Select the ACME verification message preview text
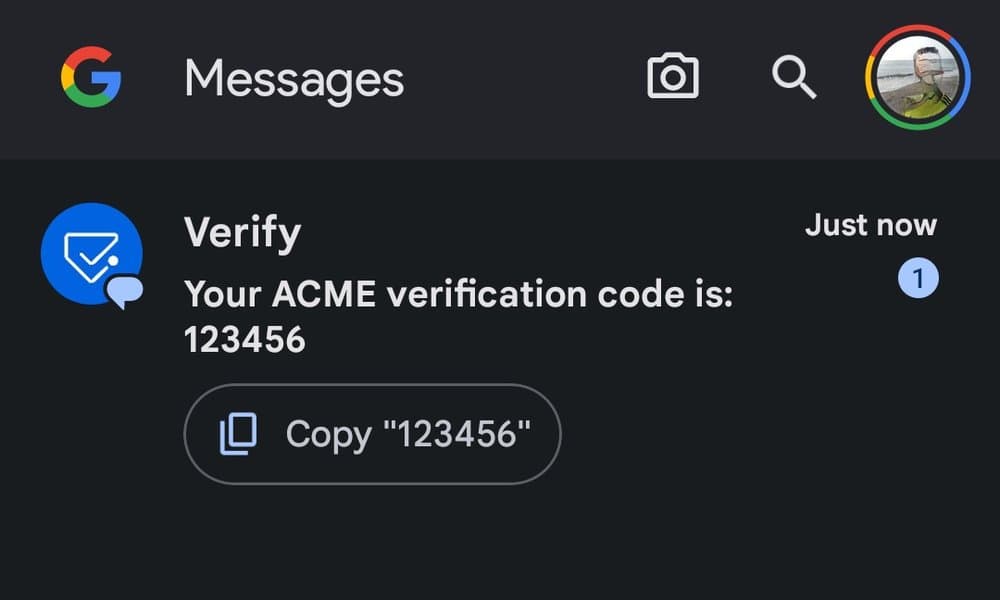This screenshot has height=600, width=1000. [x=460, y=294]
